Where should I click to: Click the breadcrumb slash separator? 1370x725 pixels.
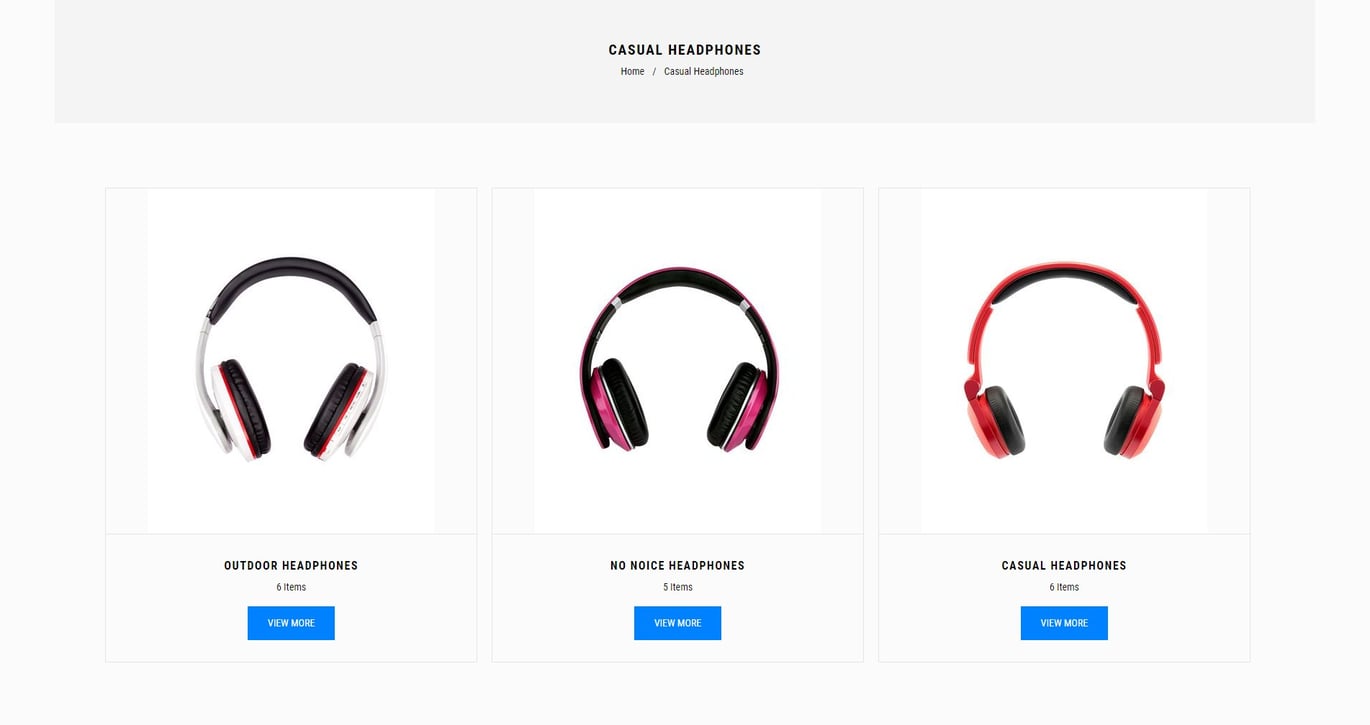coord(654,72)
